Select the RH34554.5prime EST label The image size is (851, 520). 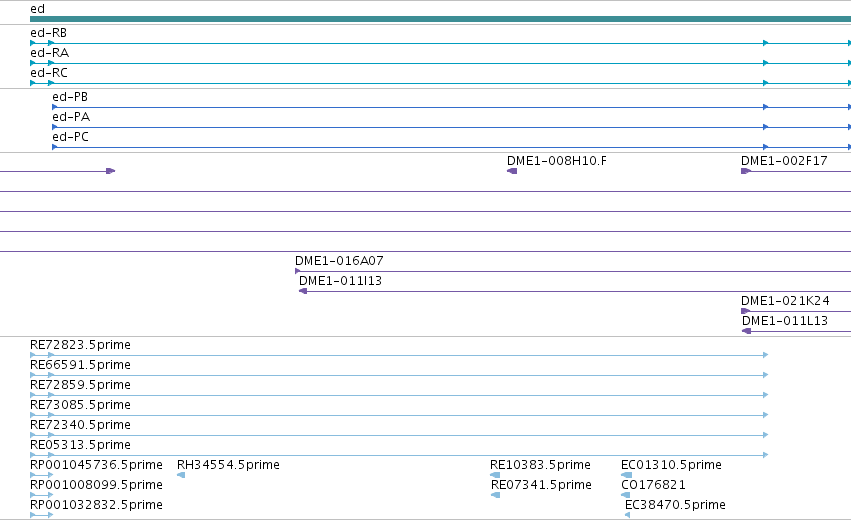[x=228, y=465]
